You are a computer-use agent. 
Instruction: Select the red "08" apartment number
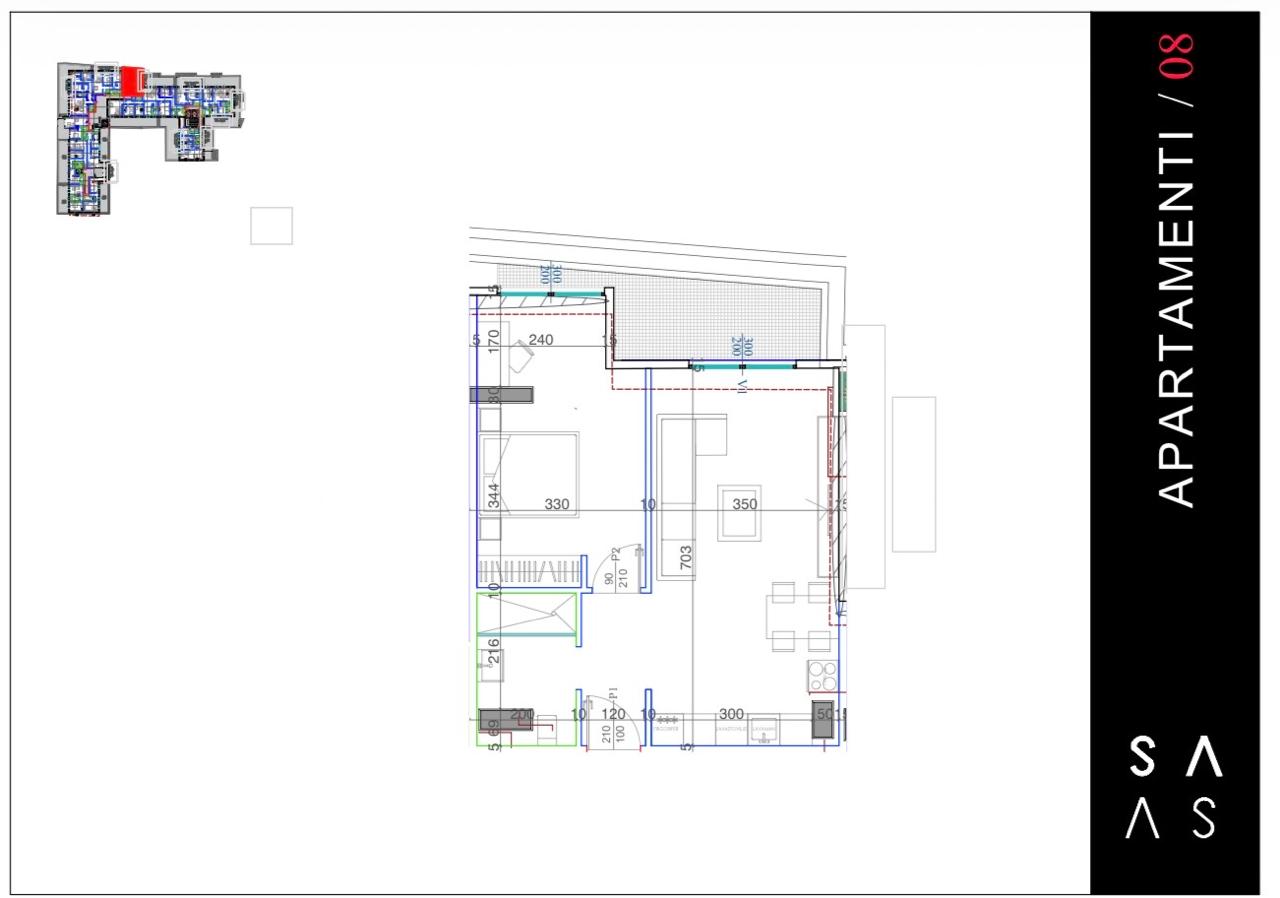(1176, 56)
